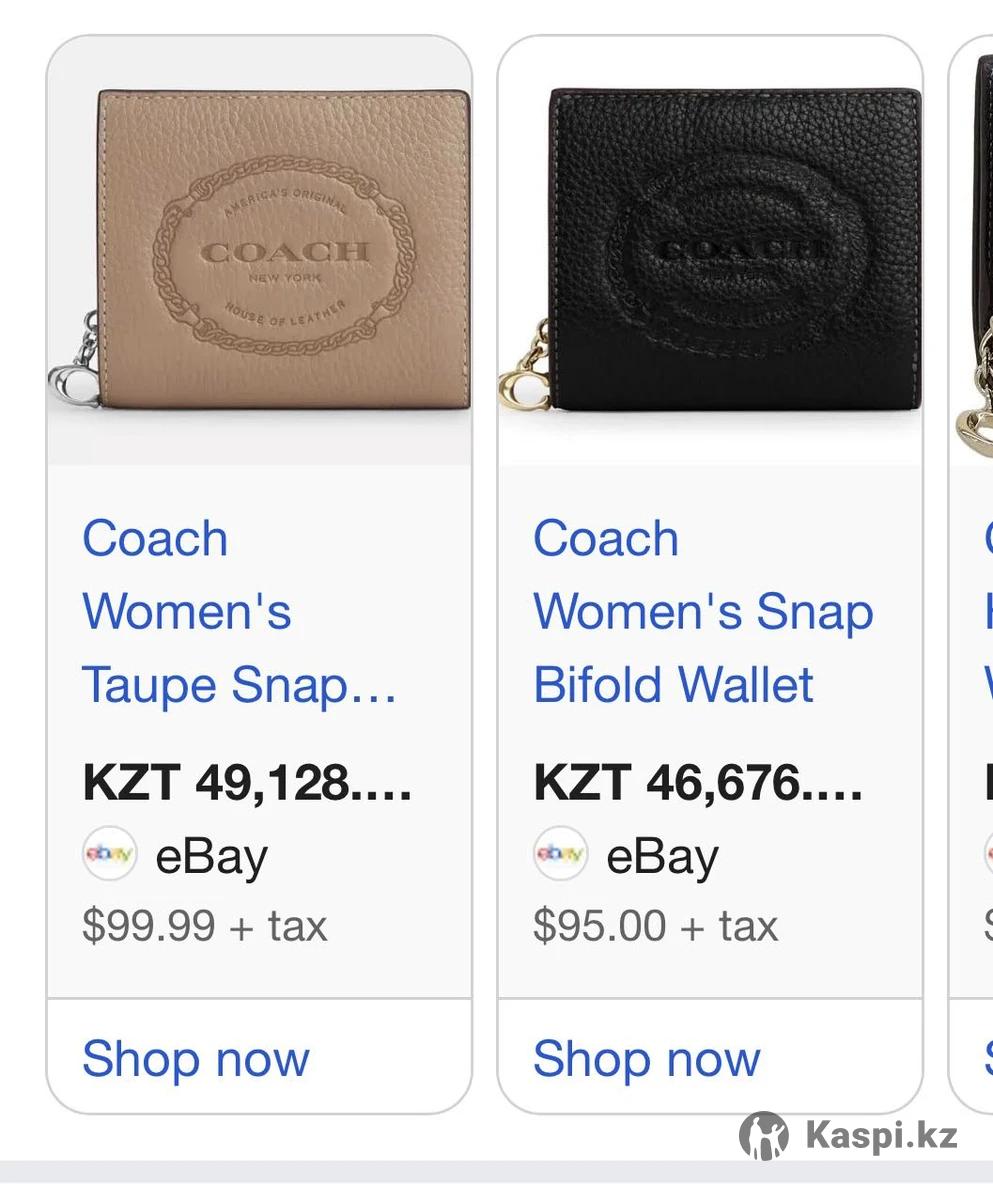Click the $95.00 + tax text

pyautogui.click(x=655, y=925)
